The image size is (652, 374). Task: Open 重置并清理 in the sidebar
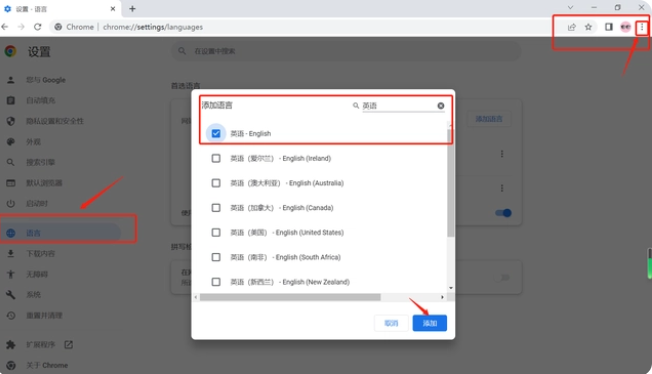44,315
